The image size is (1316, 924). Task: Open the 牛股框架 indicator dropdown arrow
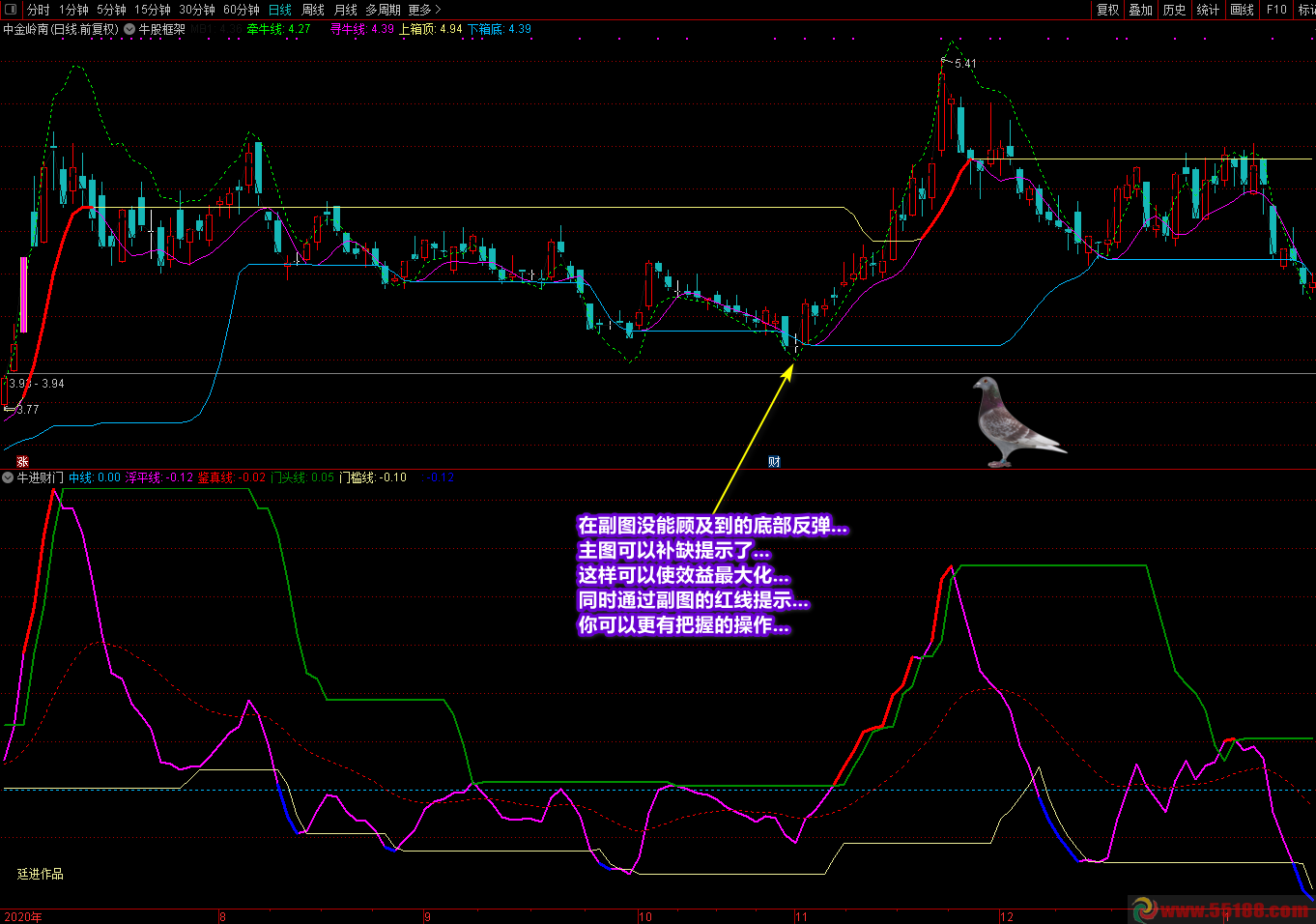pyautogui.click(x=129, y=29)
